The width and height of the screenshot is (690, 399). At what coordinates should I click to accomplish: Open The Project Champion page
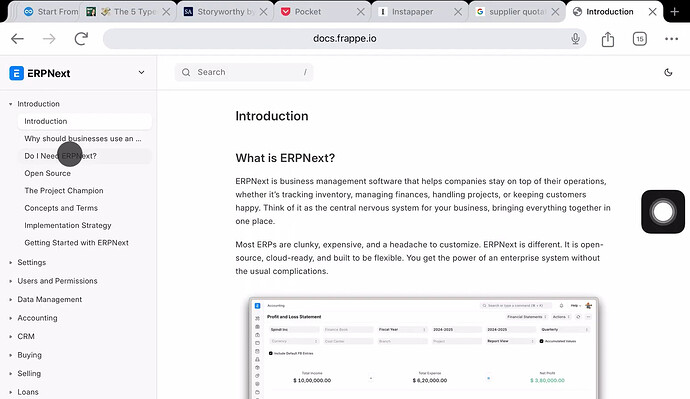click(x=84, y=190)
